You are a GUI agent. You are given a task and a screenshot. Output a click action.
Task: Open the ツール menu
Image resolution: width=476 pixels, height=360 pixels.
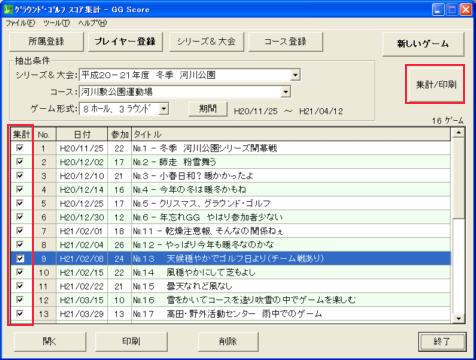point(56,23)
